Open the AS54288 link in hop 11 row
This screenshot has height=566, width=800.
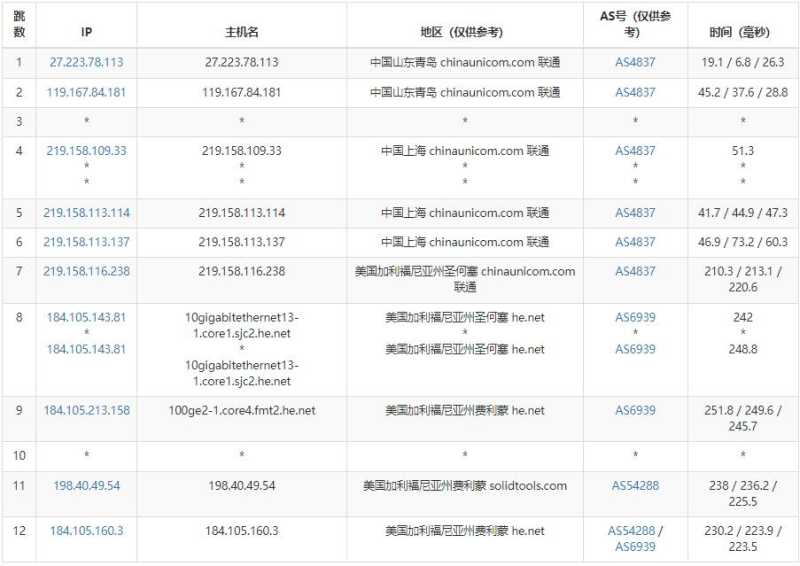(x=635, y=485)
